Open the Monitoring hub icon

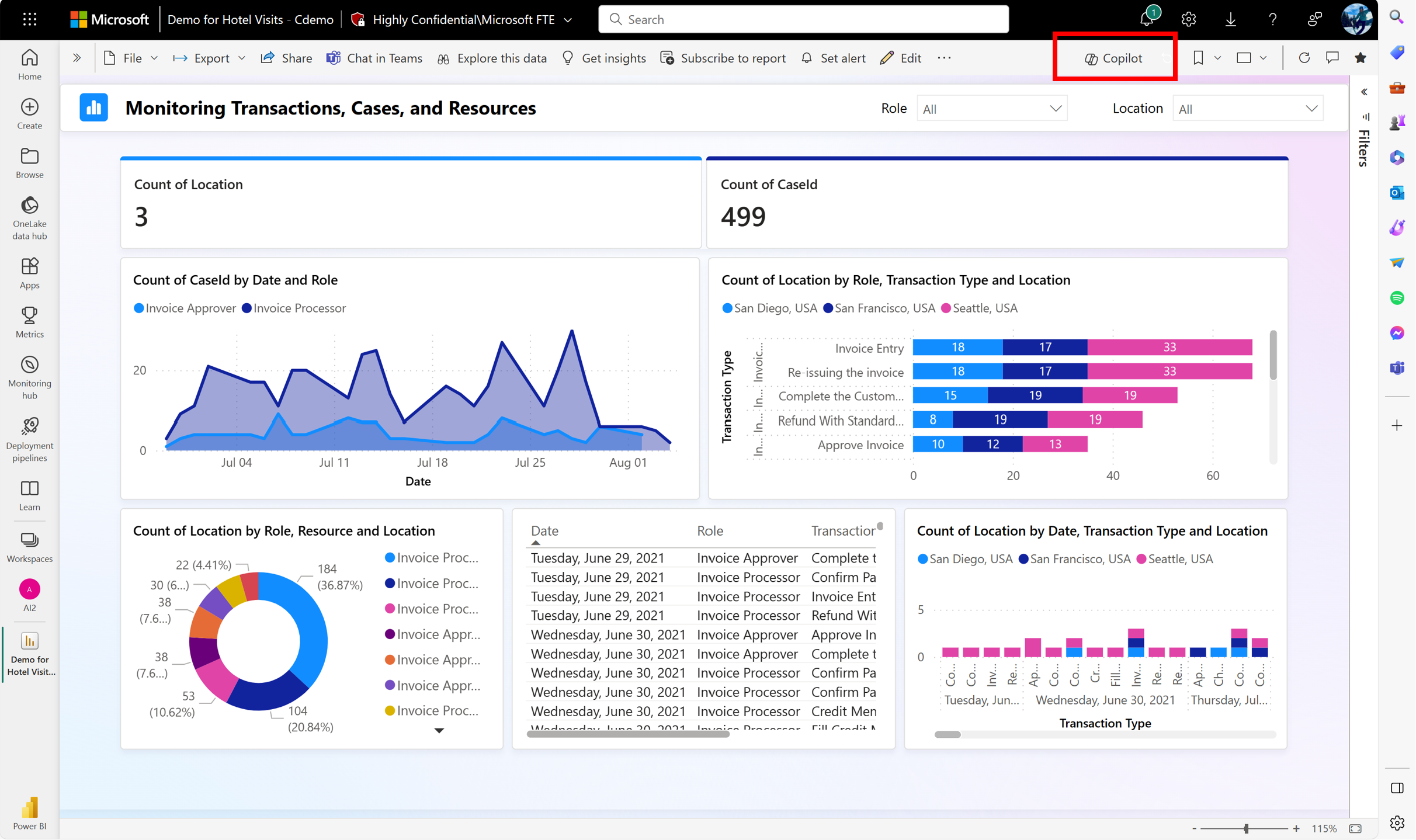[29, 366]
